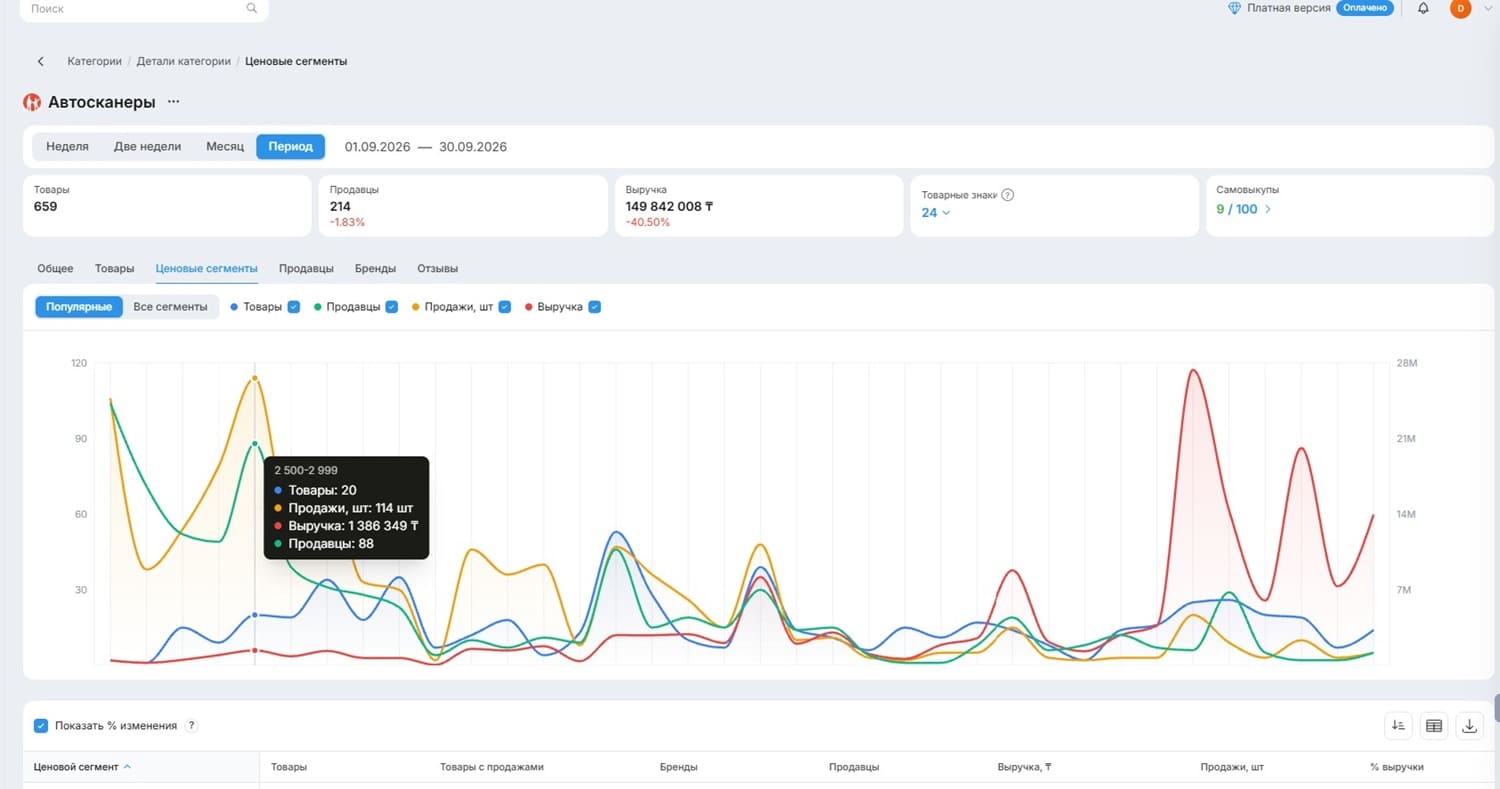Toggle the Выручка series checkbox
This screenshot has width=1500, height=789.
(595, 307)
